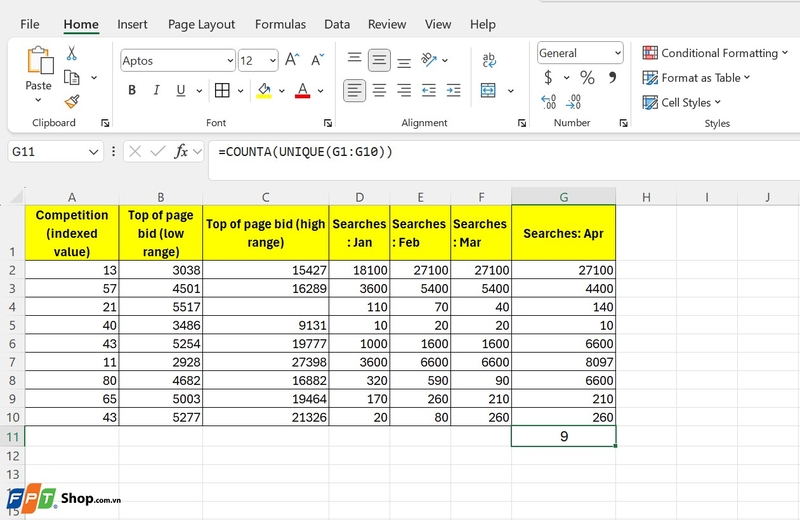Viewport: 800px width, 520px height.
Task: Open the File tab
Action: 30,24
